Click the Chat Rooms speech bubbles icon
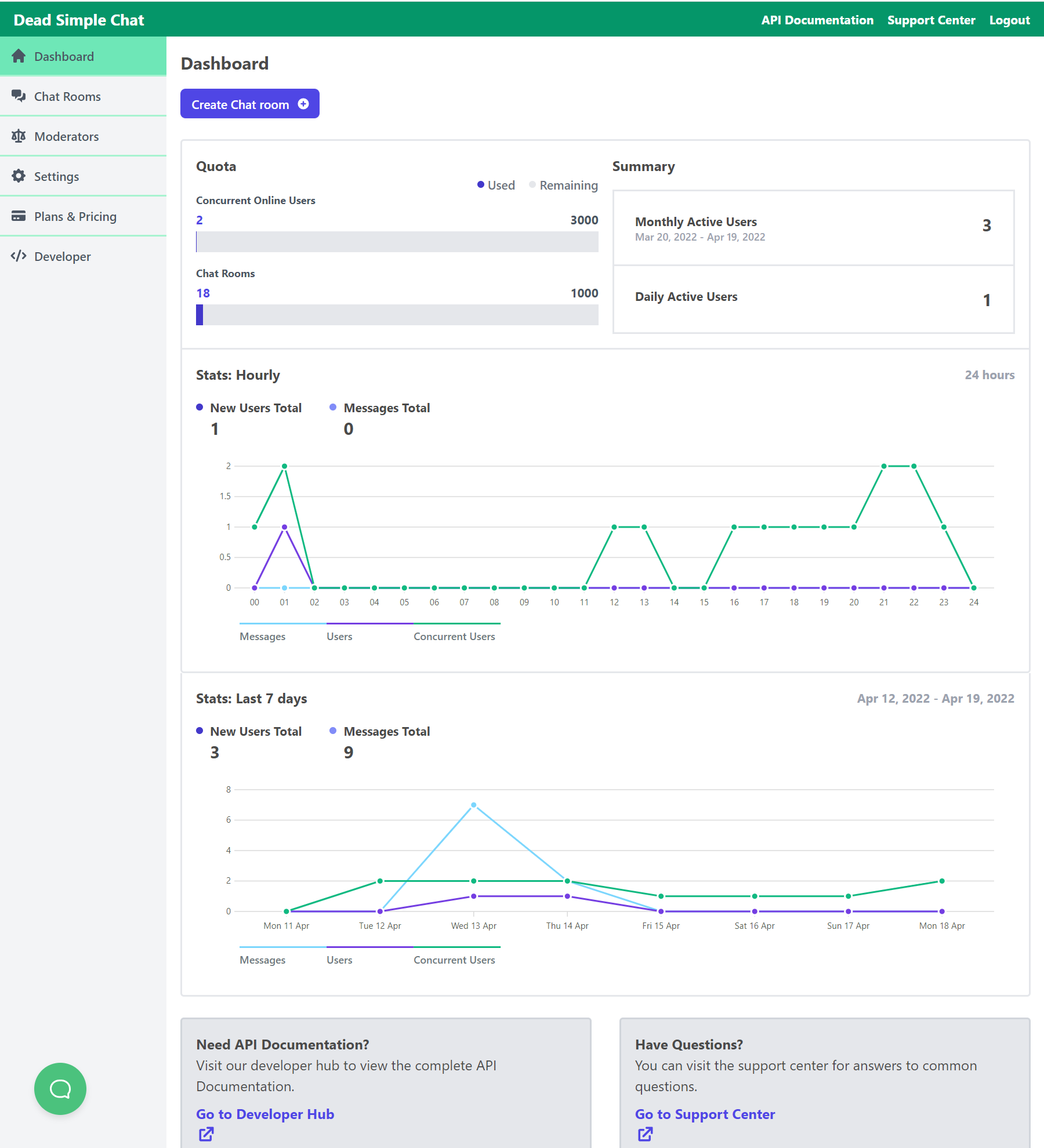Image resolution: width=1044 pixels, height=1148 pixels. [19, 96]
